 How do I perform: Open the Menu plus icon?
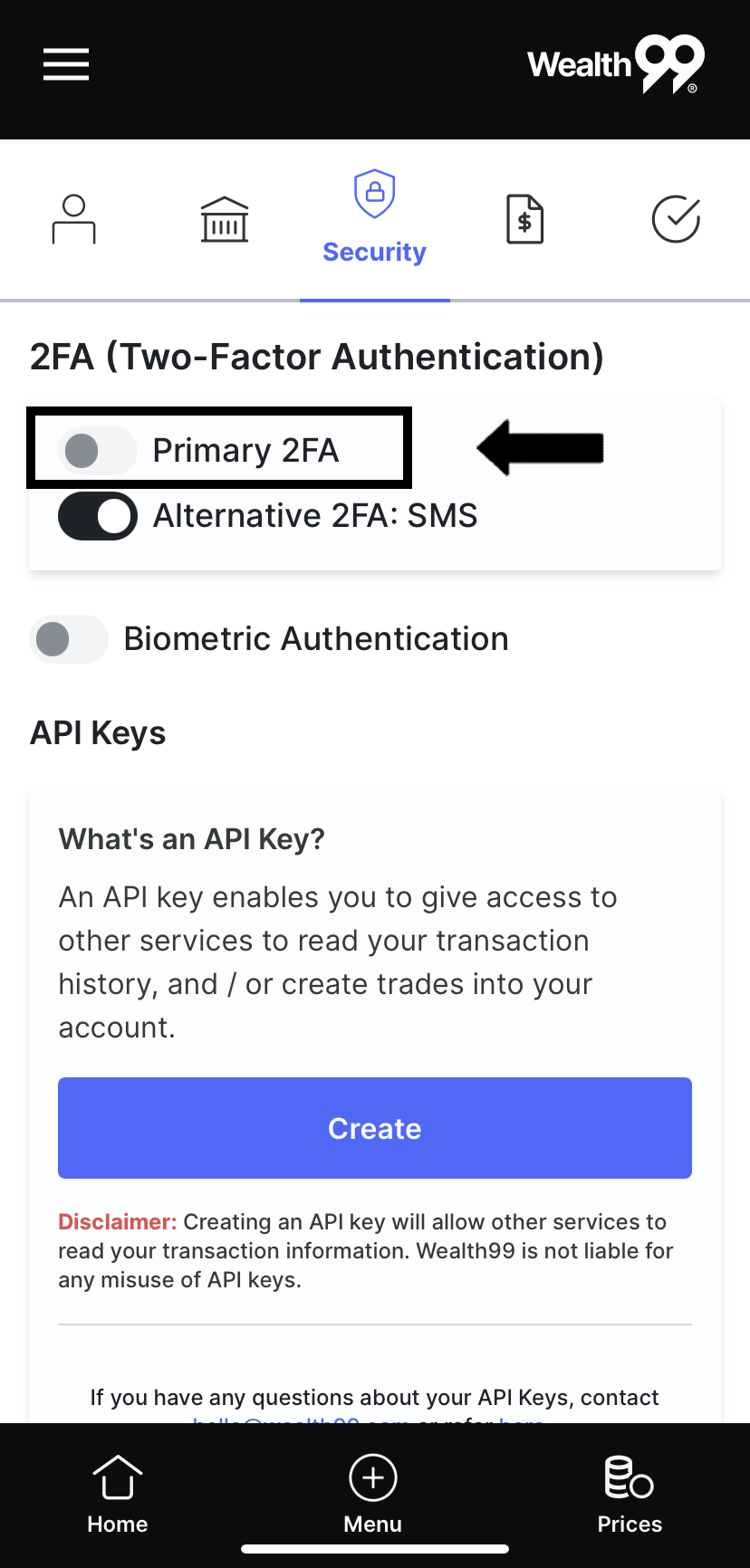click(372, 1476)
